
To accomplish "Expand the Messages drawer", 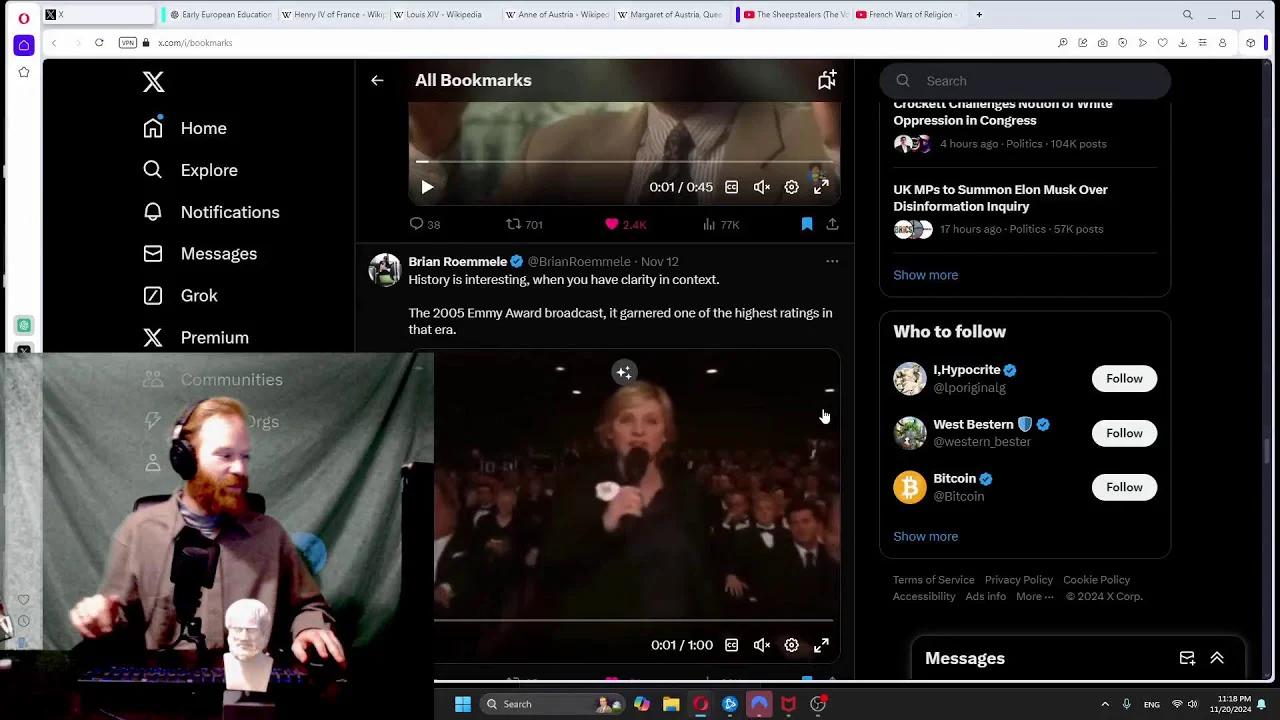I will (x=1217, y=658).
